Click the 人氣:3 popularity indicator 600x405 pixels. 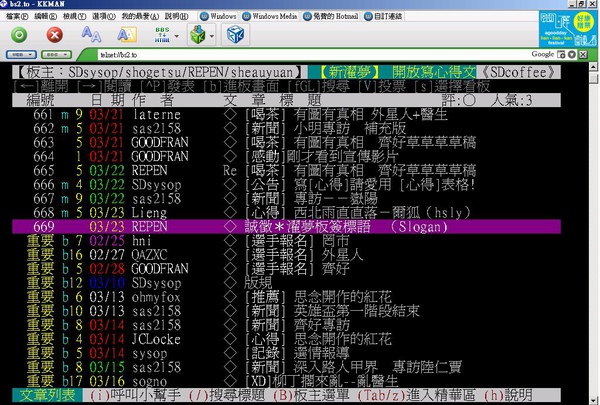[x=512, y=100]
